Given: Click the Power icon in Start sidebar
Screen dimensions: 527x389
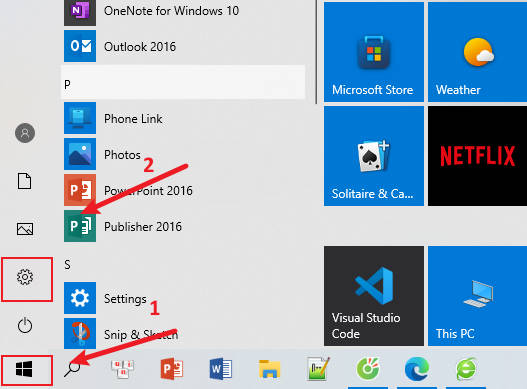Looking at the screenshot, I should (25, 325).
